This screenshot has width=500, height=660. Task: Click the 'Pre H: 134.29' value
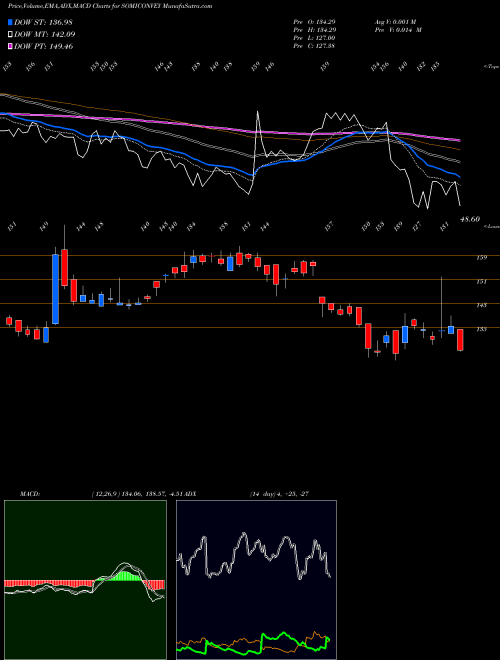click(314, 30)
